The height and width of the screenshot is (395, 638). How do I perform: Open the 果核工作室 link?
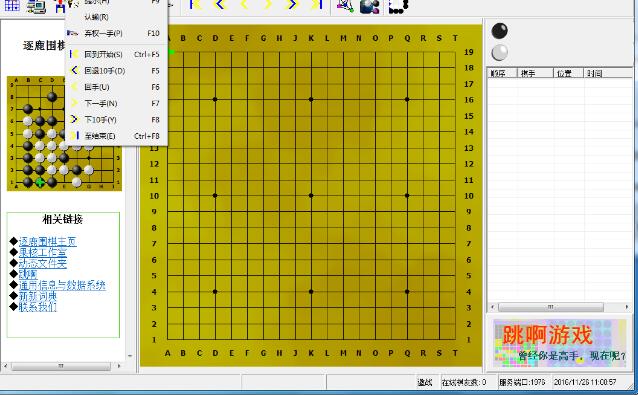click(x=43, y=253)
